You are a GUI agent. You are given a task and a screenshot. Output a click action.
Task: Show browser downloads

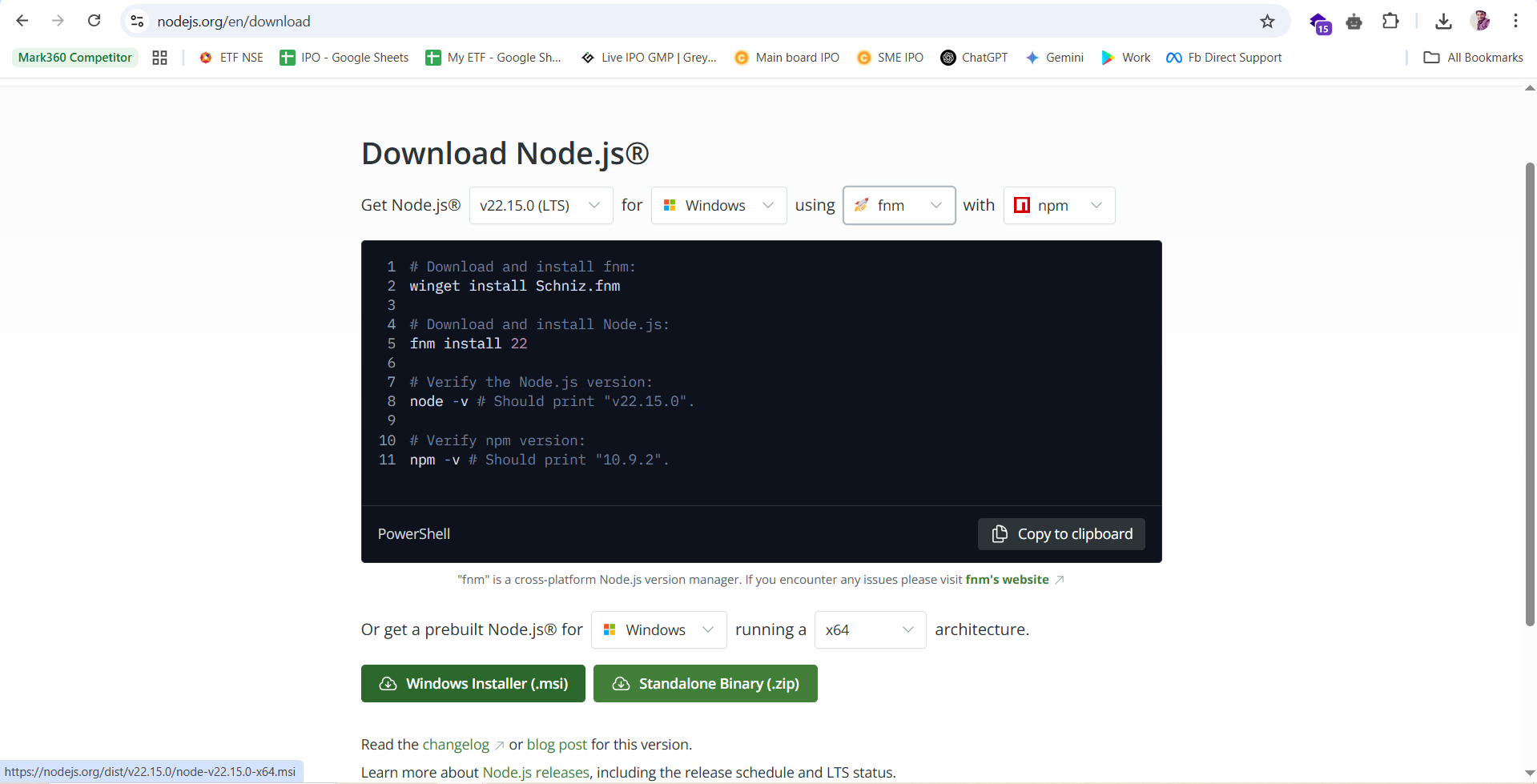point(1443,22)
